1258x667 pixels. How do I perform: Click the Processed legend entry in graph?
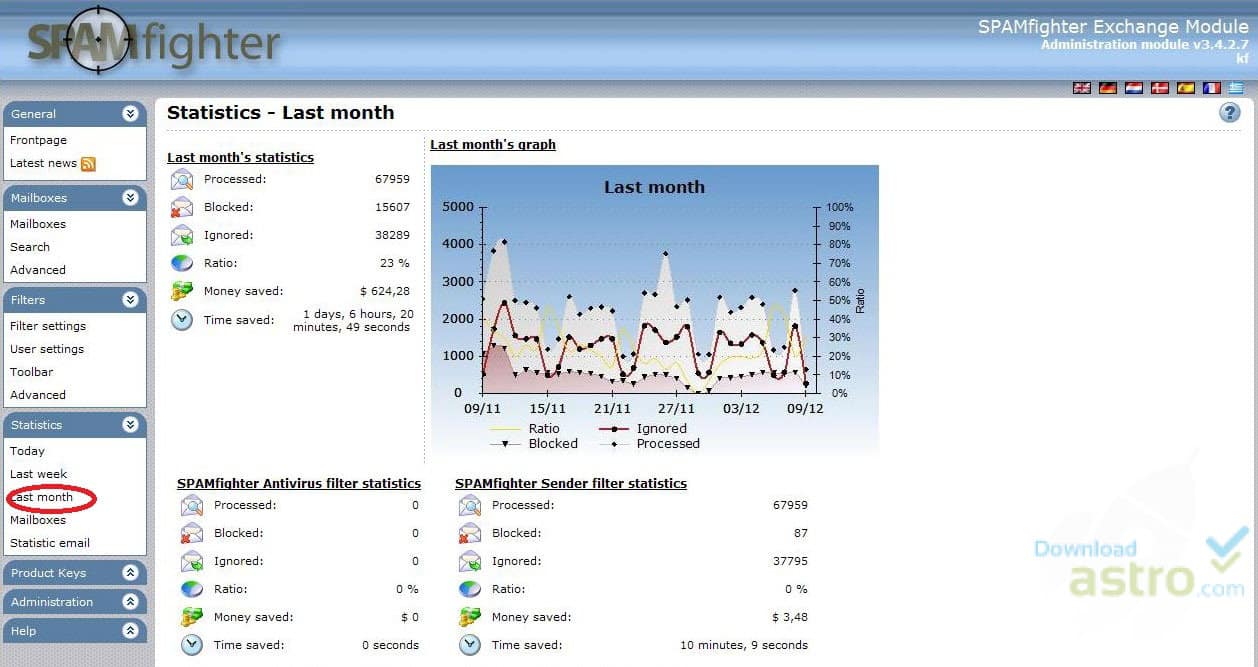tap(649, 443)
